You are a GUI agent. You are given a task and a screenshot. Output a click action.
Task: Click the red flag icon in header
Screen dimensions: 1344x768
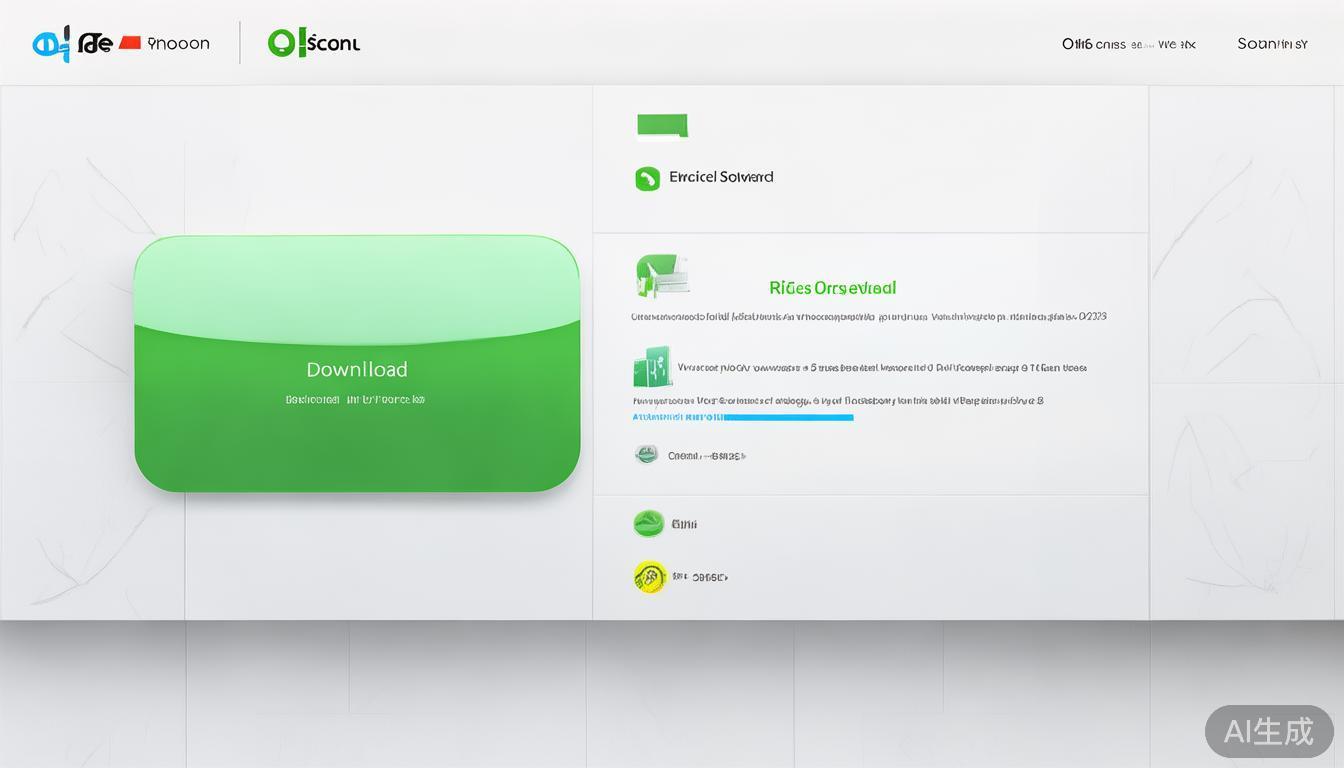129,43
